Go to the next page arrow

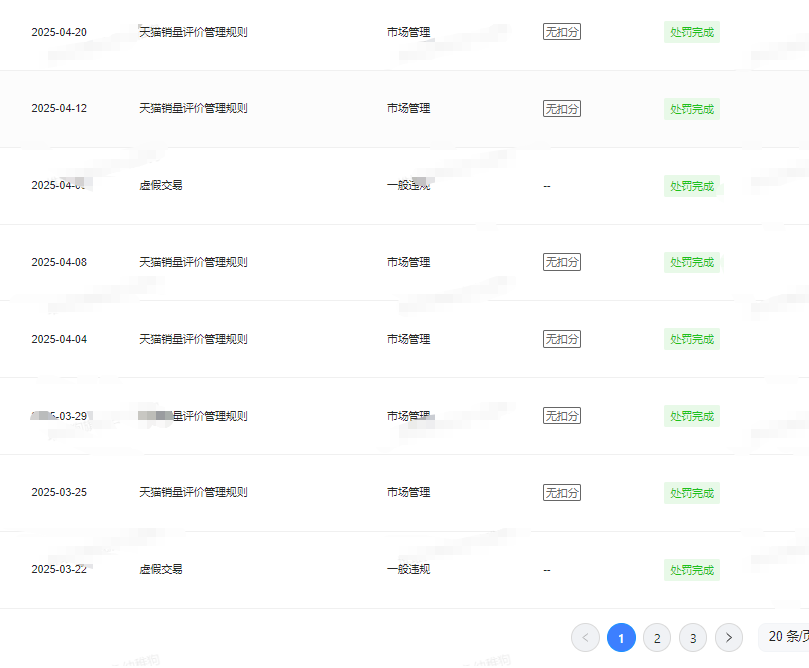[x=729, y=637]
